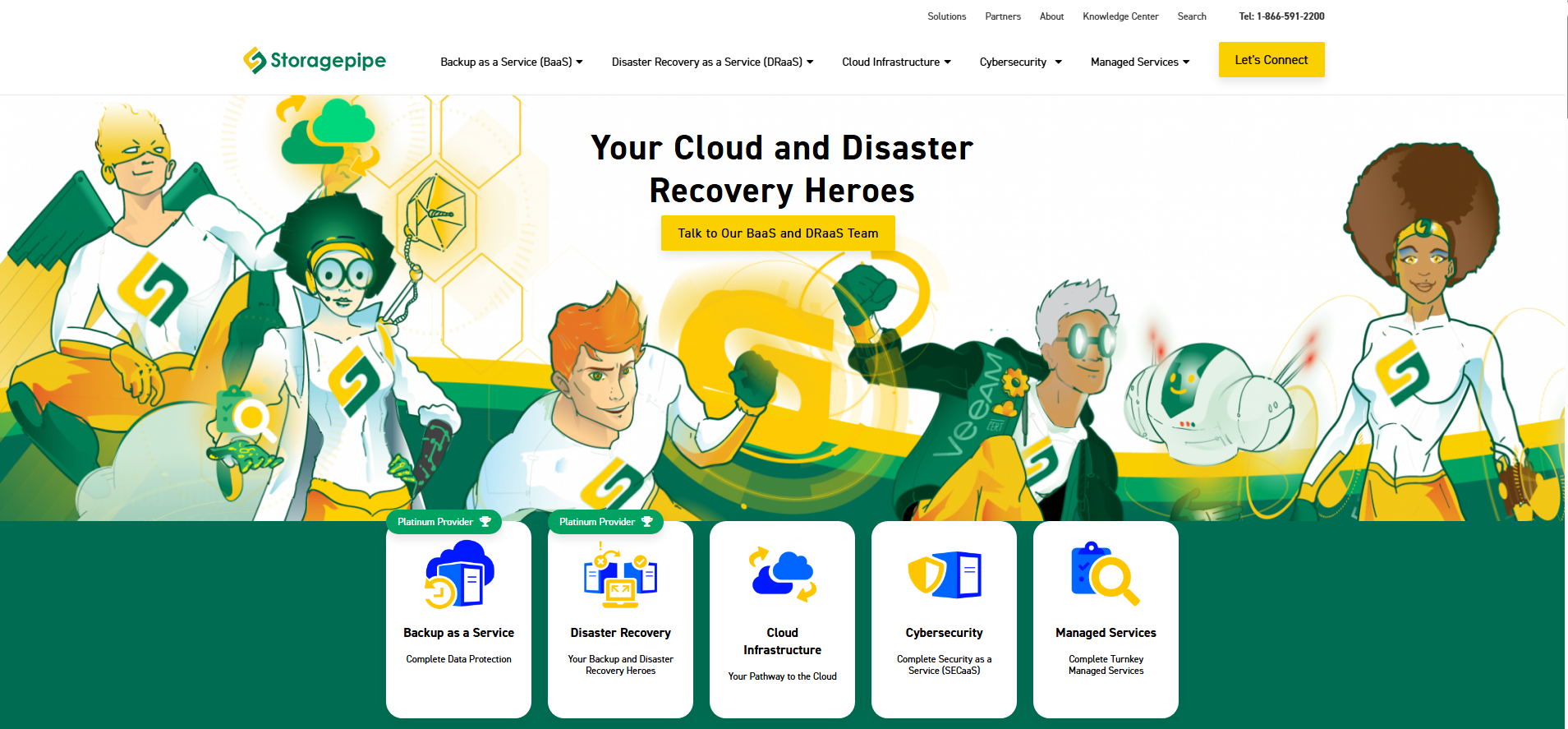Viewport: 1568px width, 729px height.
Task: Click 'Your Backup and Disaster Recovery Heroes' subtitle
Action: pos(621,665)
